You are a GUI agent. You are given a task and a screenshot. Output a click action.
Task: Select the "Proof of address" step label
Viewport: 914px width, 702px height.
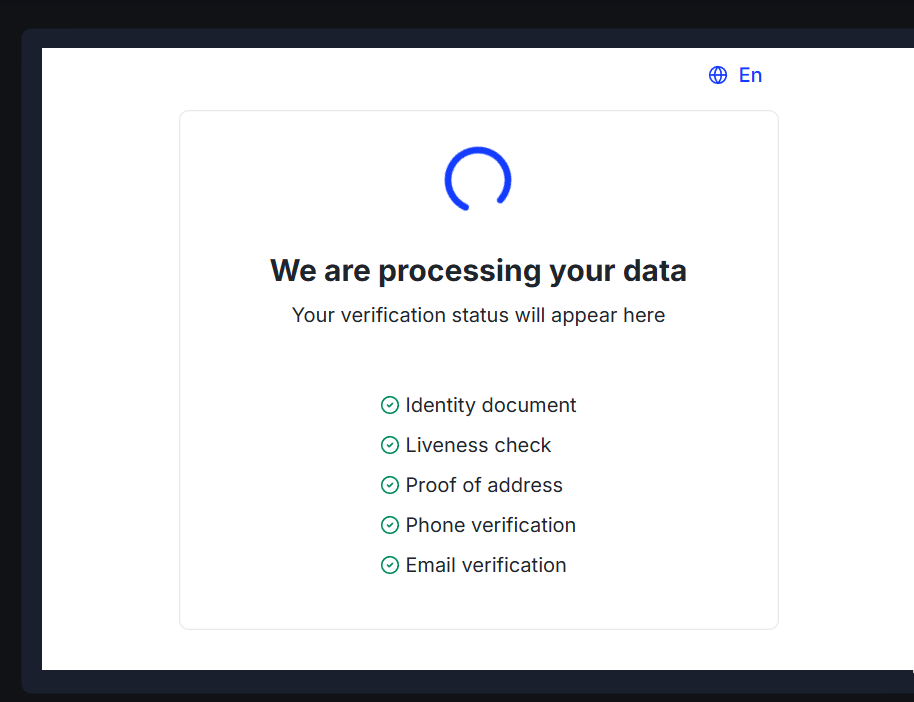tap(484, 485)
